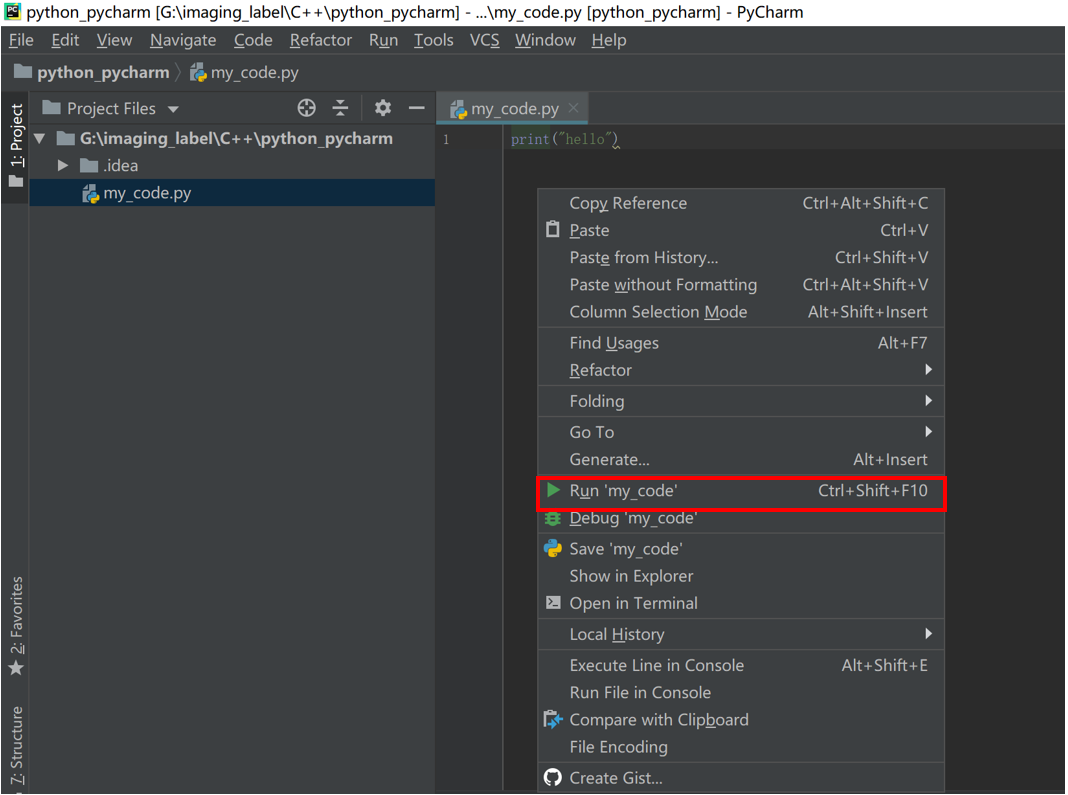Open the Navigate menu

183,40
